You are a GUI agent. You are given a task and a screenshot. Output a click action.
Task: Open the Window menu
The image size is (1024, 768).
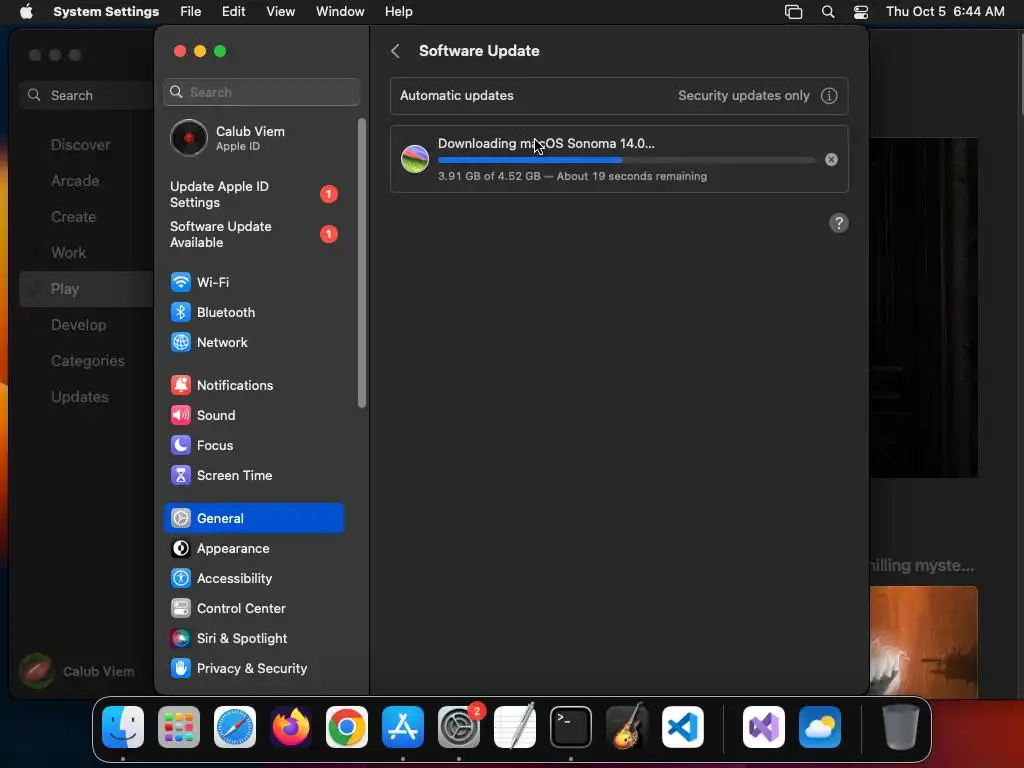pos(340,12)
